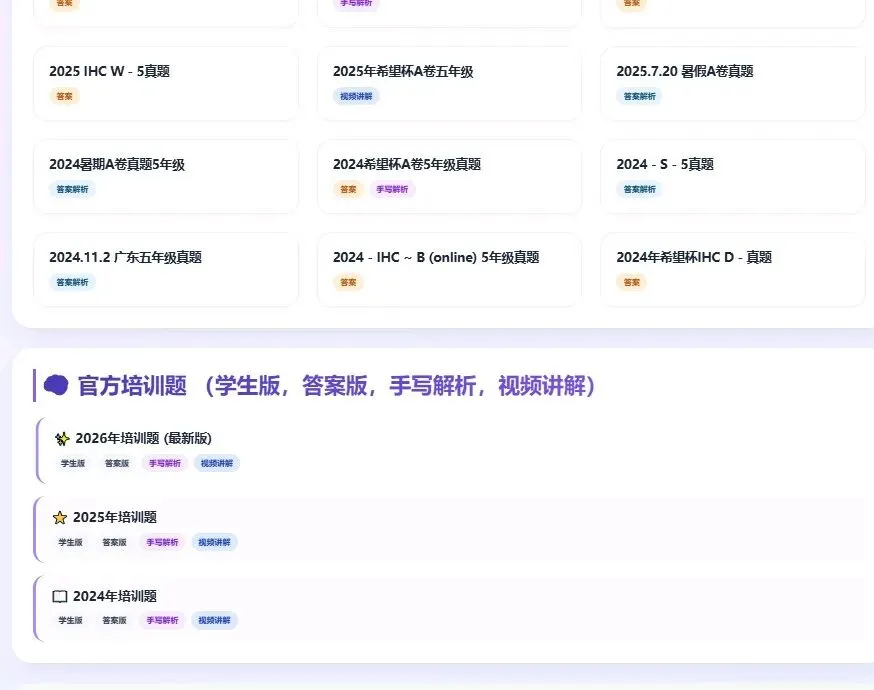Open 2025.7.20 暑假A卷真题 card
Screen dimensions: 874x690
pyautogui.click(x=733, y=84)
